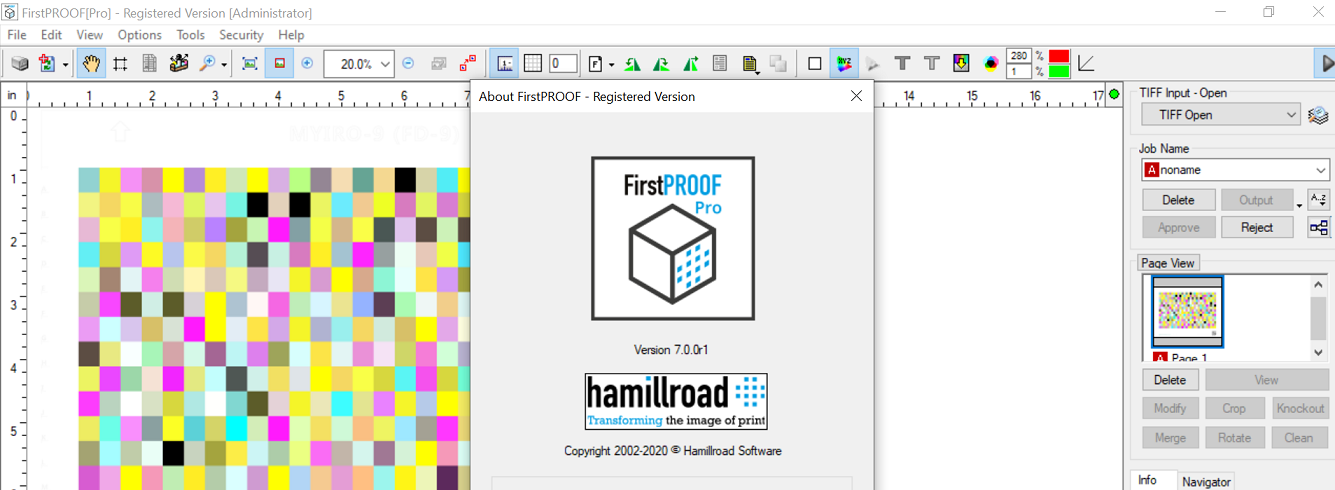Click the red framed picture view icon
Viewport: 1335px width, 490px height.
click(278, 63)
